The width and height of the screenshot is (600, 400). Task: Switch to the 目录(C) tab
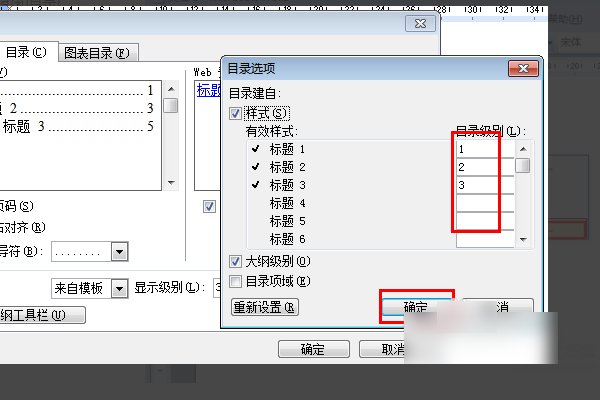click(28, 52)
